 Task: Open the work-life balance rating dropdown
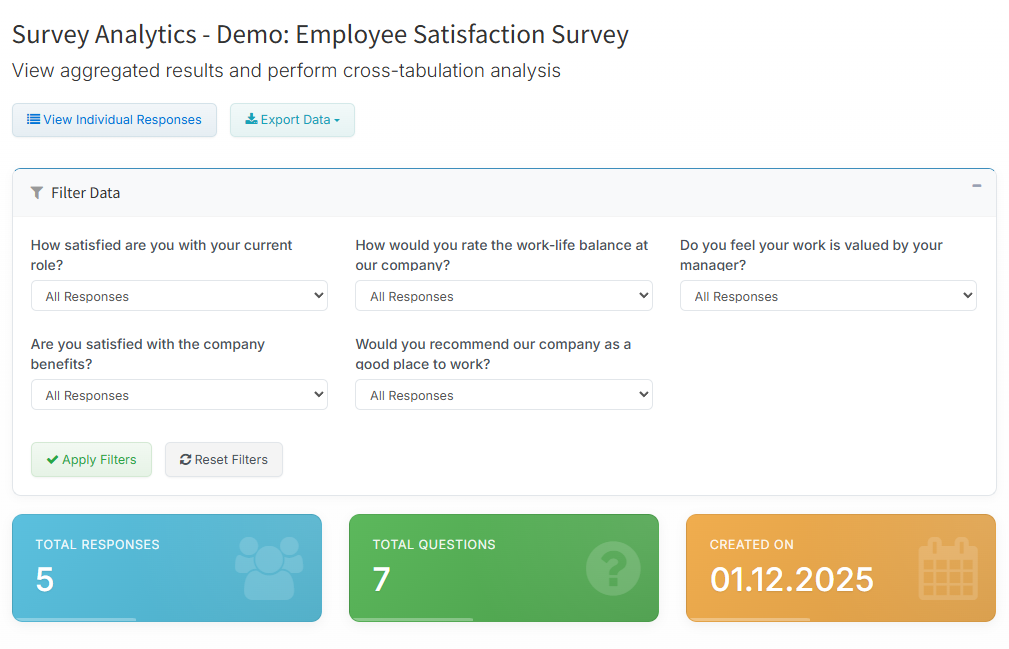503,296
